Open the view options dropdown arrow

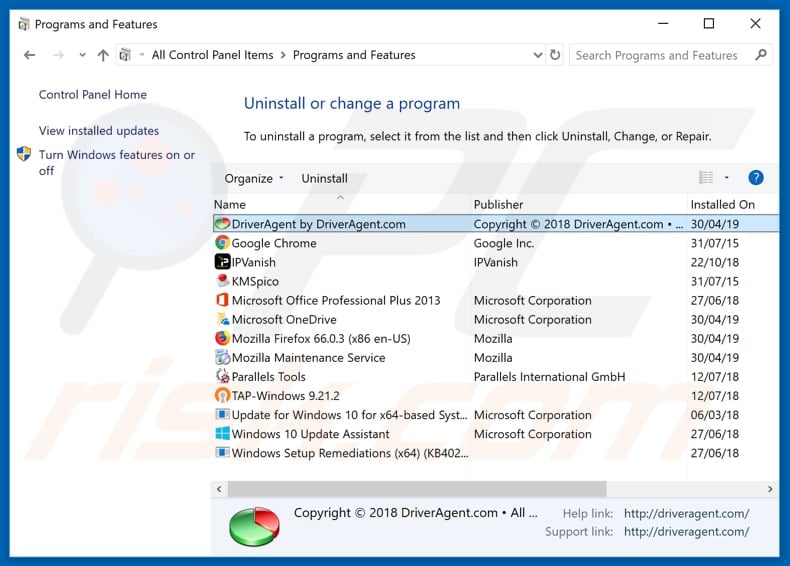727,177
